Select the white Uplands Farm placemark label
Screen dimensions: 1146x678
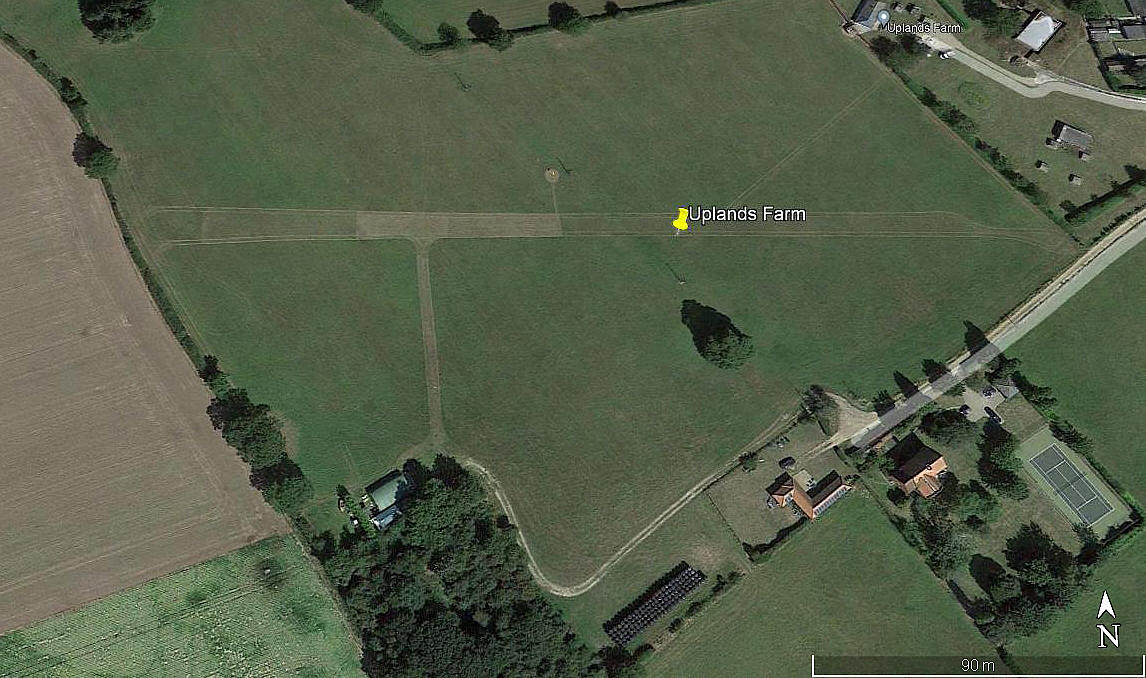[747, 214]
